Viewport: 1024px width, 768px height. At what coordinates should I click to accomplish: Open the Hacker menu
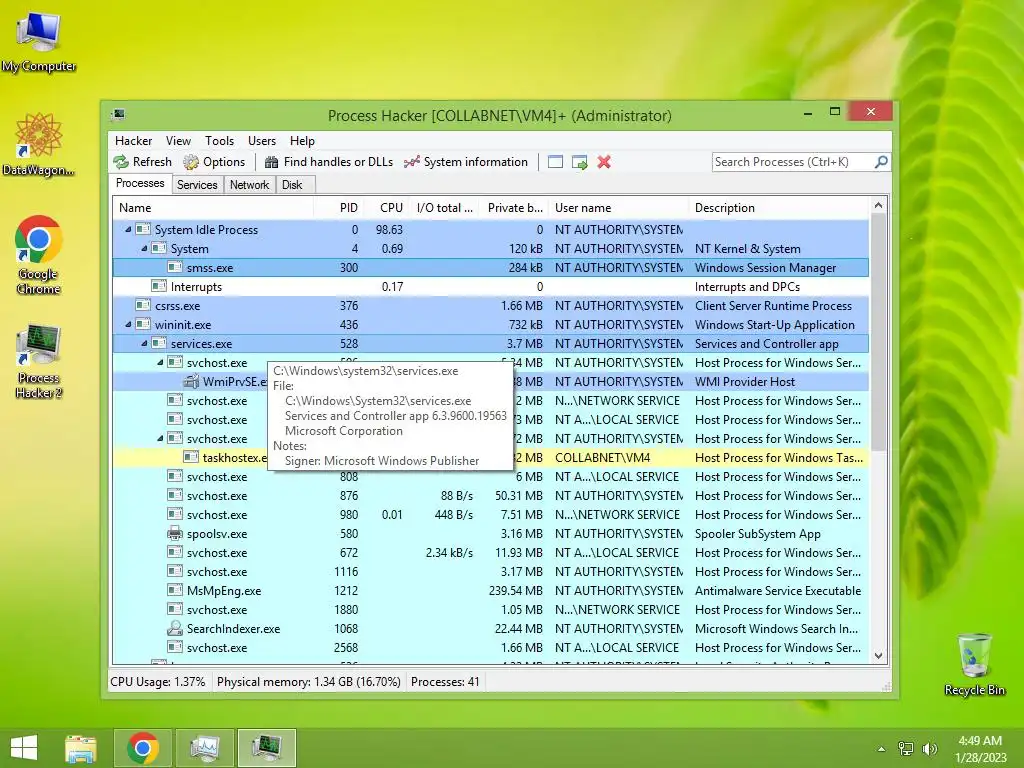point(133,140)
